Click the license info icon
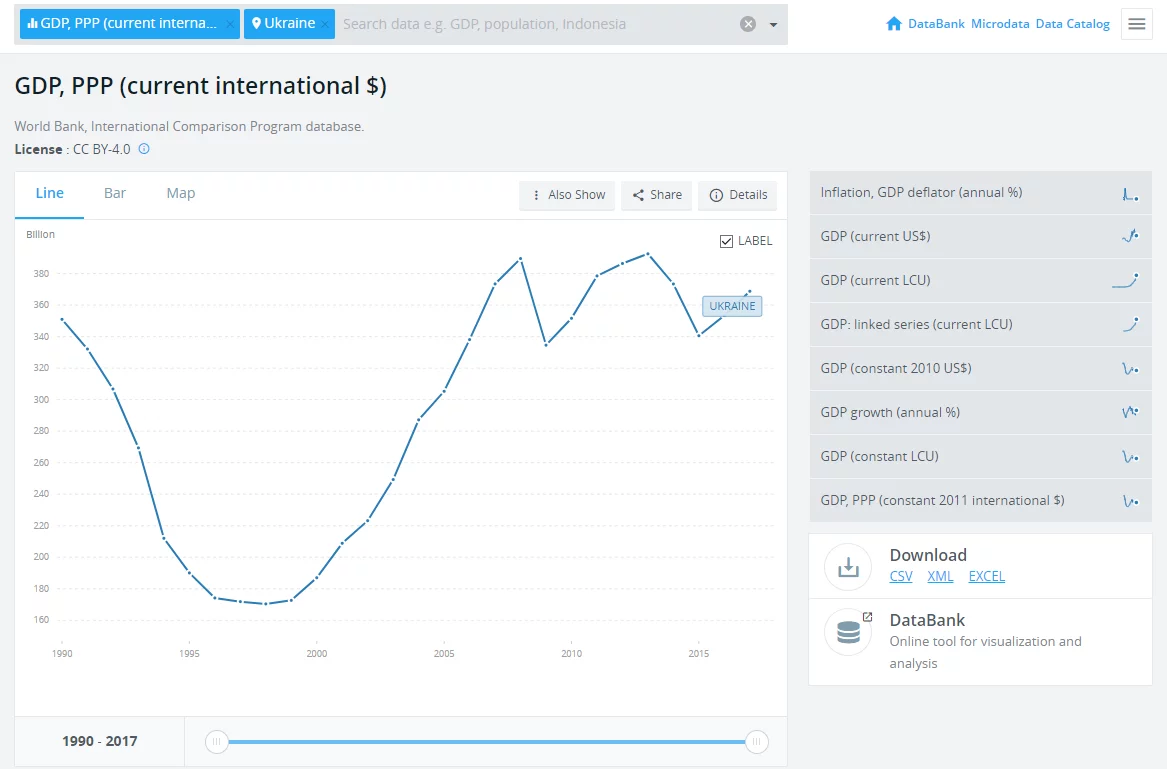Screen dimensions: 1167x769 pyautogui.click(x=144, y=149)
